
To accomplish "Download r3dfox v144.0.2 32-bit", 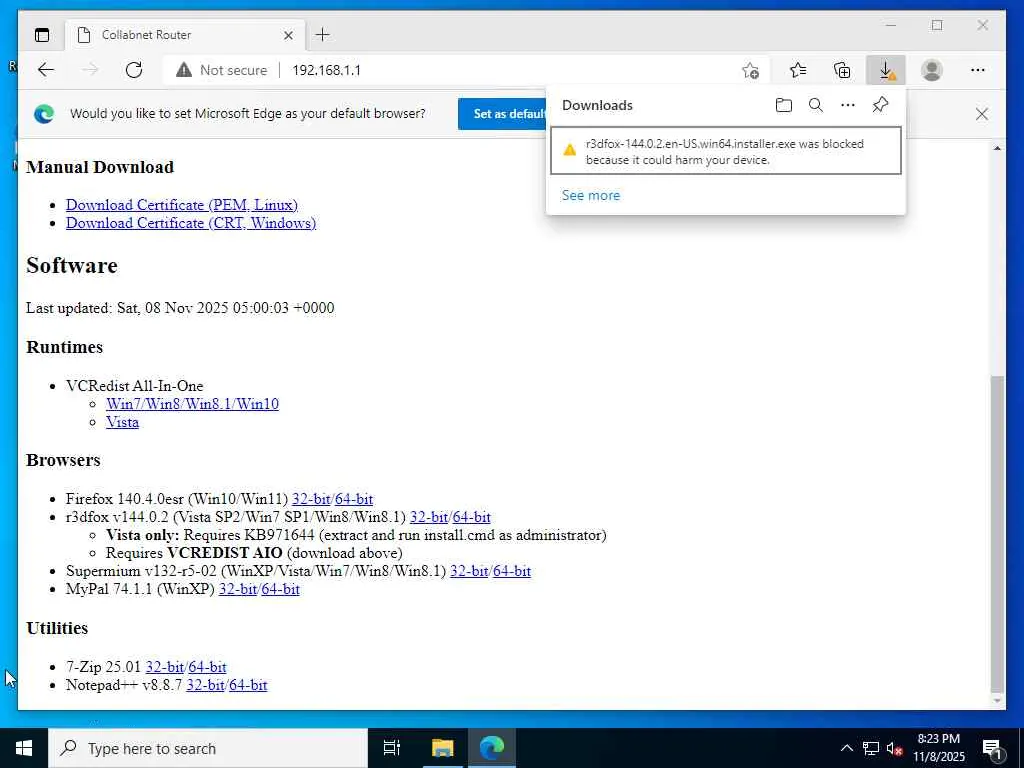I will pyautogui.click(x=428, y=517).
